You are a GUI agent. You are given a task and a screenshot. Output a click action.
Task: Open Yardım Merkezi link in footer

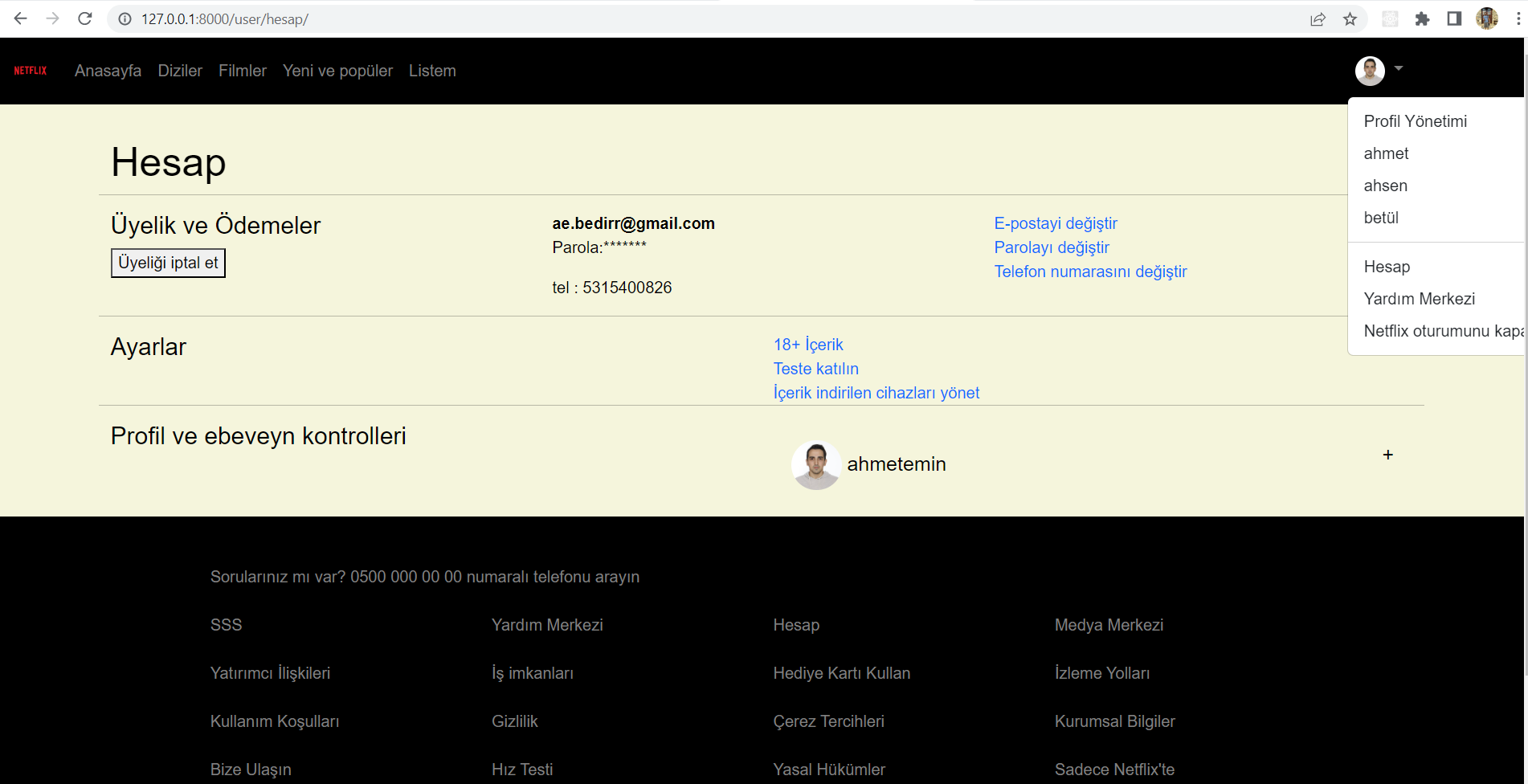[546, 625]
